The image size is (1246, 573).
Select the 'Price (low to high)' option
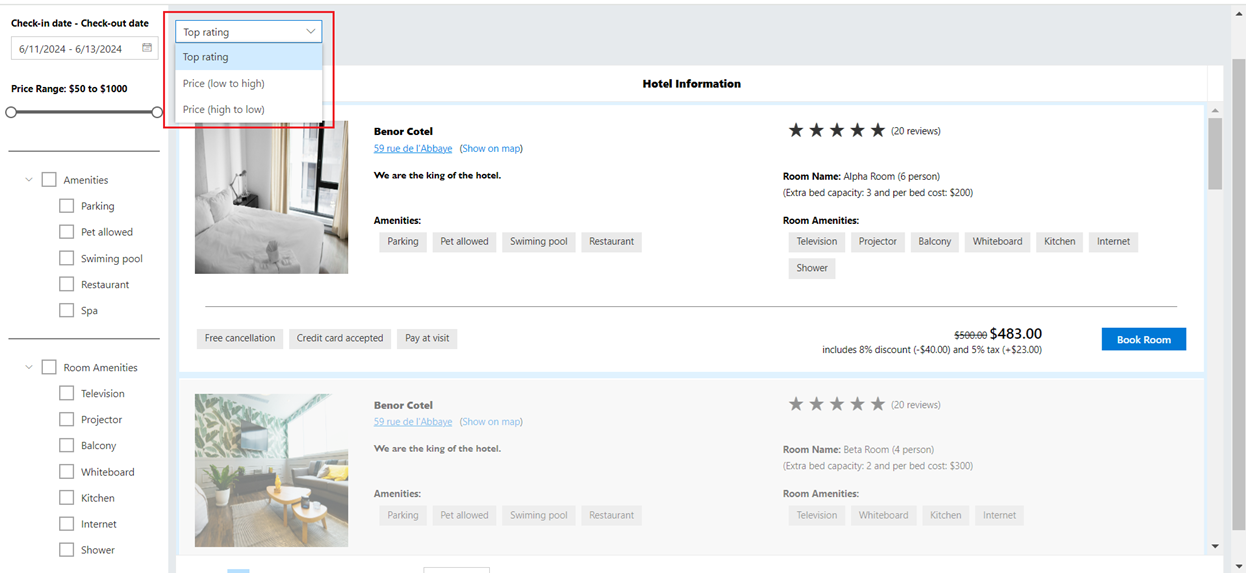coord(224,84)
